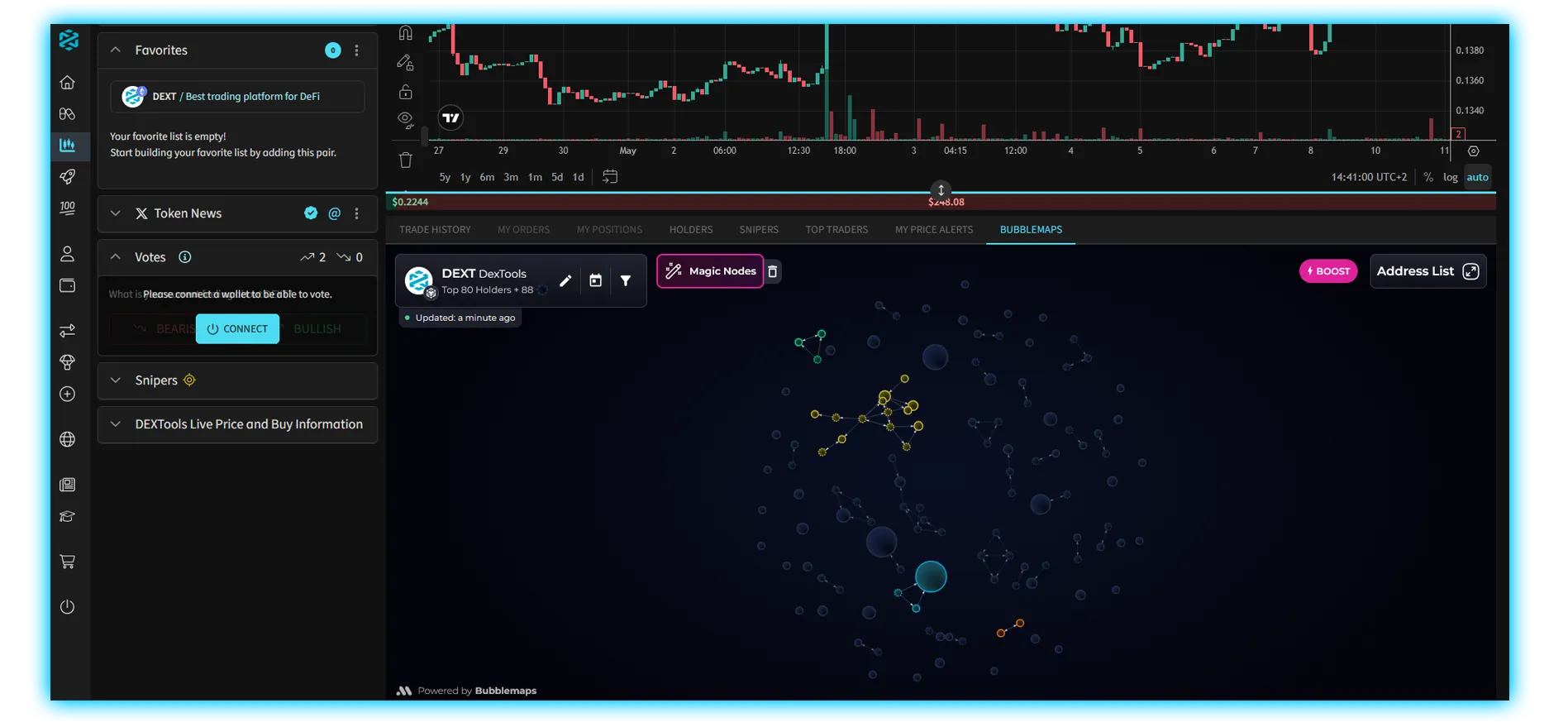
Task: Toggle the chart drawings lock icon
Action: click(405, 91)
